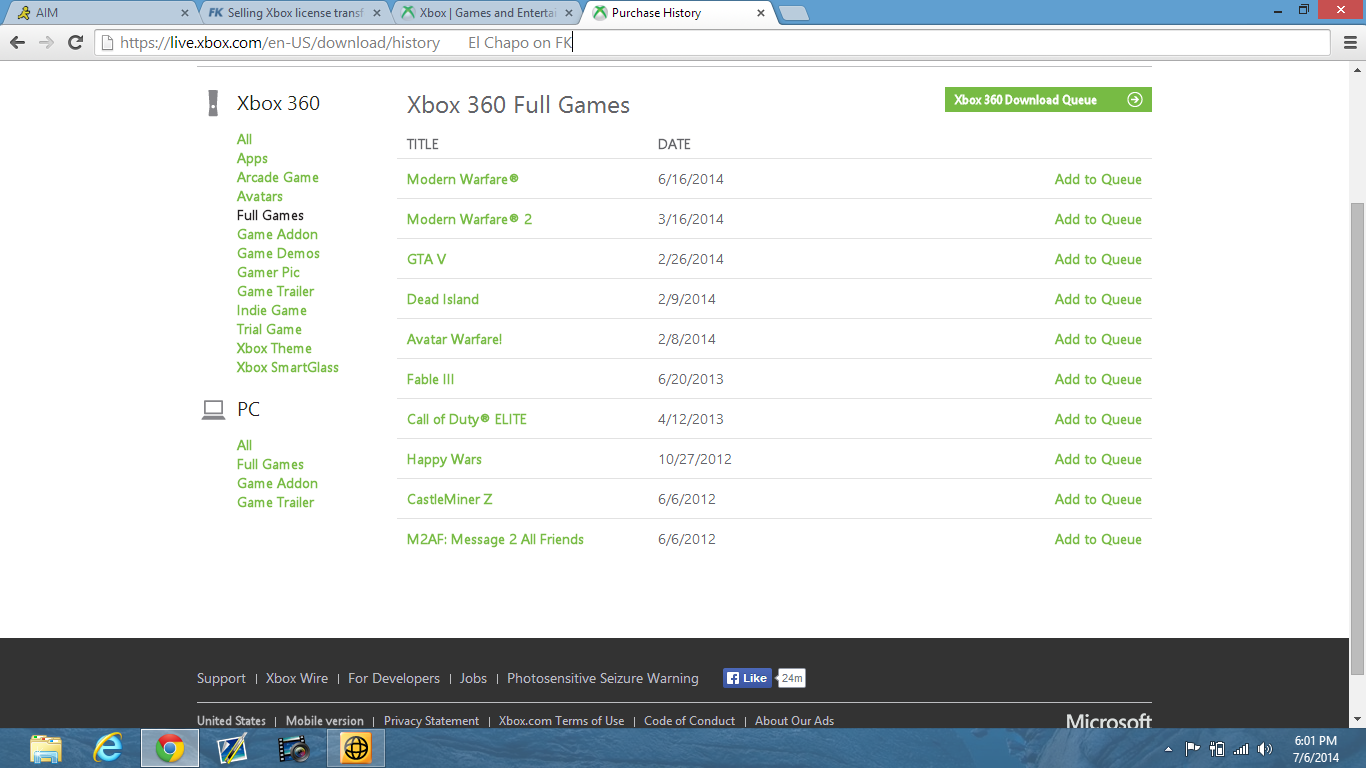The width and height of the screenshot is (1366, 768).
Task: Select Game Trailer under PC
Action: tap(275, 502)
